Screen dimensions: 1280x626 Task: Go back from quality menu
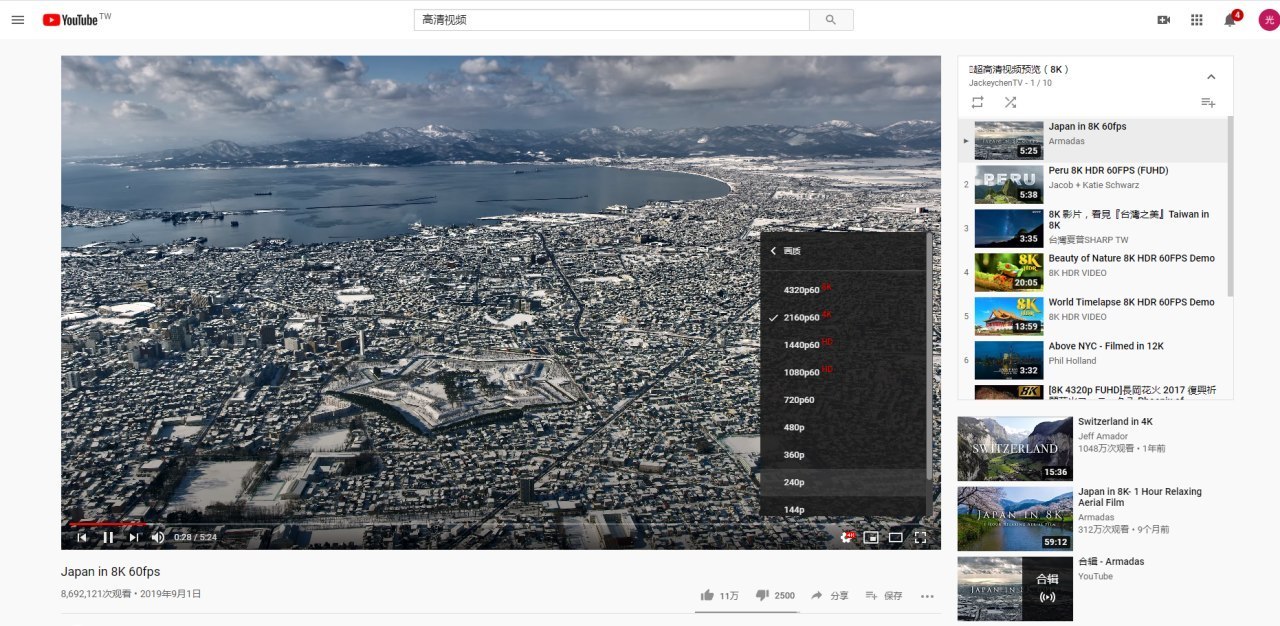point(773,251)
